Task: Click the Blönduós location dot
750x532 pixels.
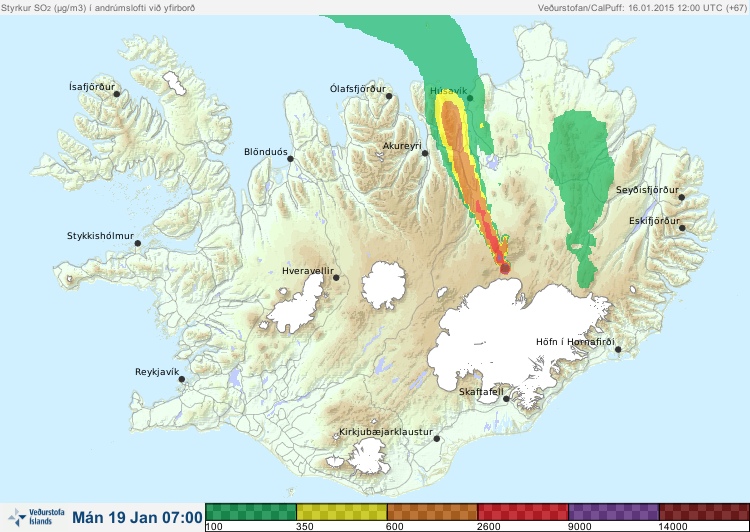Action: (290, 159)
